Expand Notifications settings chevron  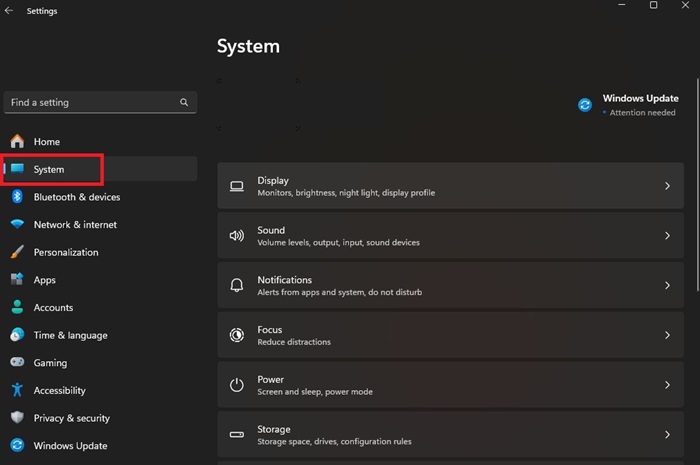pyautogui.click(x=667, y=285)
